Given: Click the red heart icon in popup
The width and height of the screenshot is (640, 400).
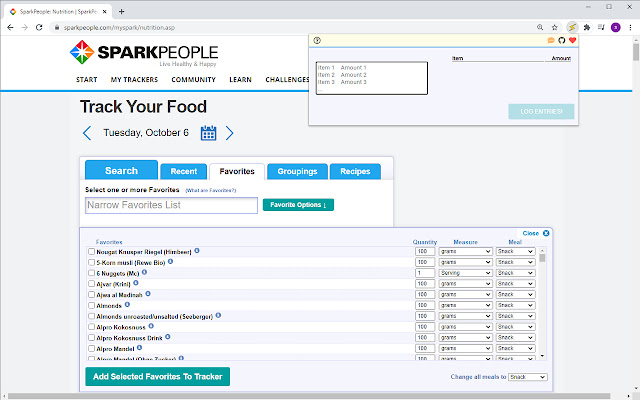Looking at the screenshot, I should coord(572,40).
